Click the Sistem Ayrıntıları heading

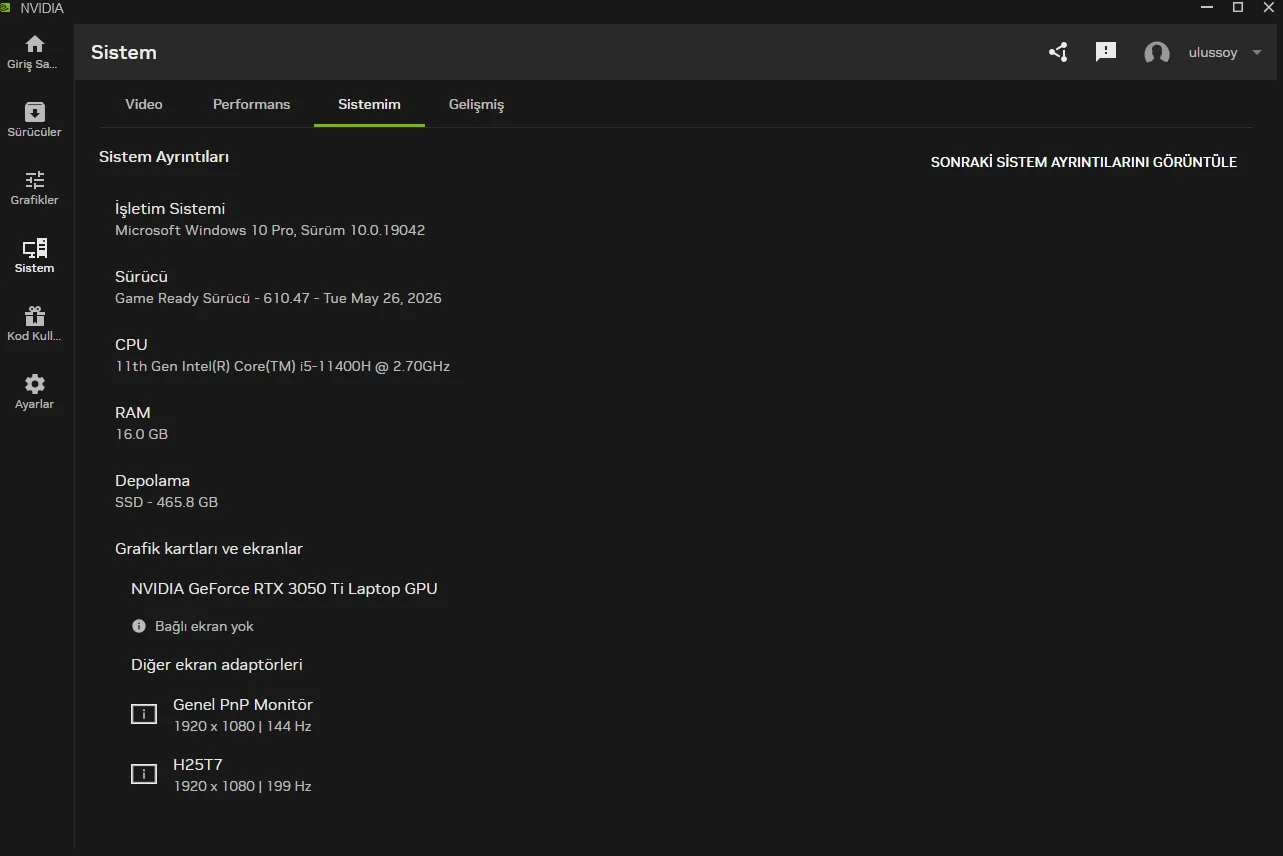(x=164, y=157)
